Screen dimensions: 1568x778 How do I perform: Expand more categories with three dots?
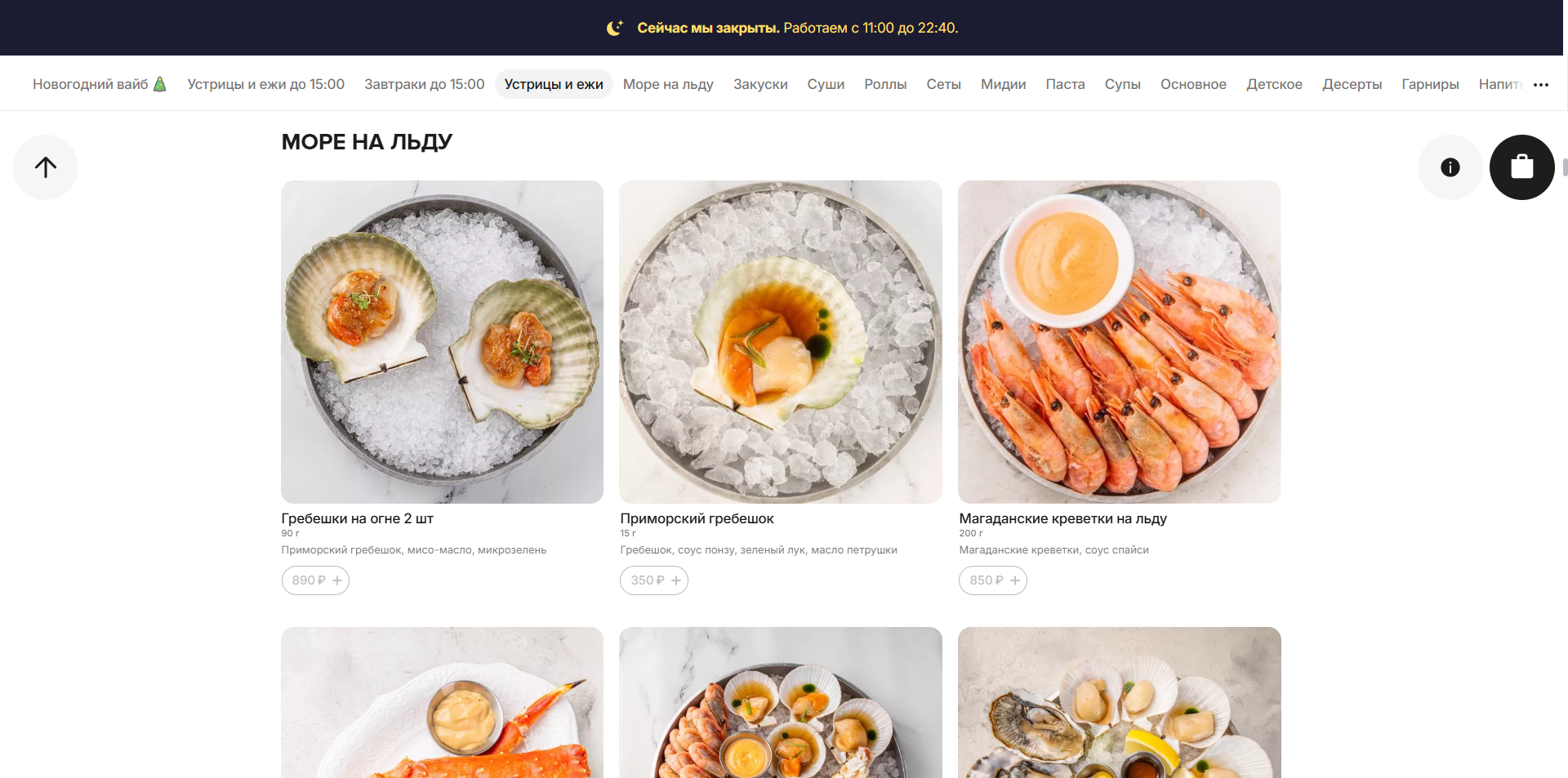click(1541, 85)
